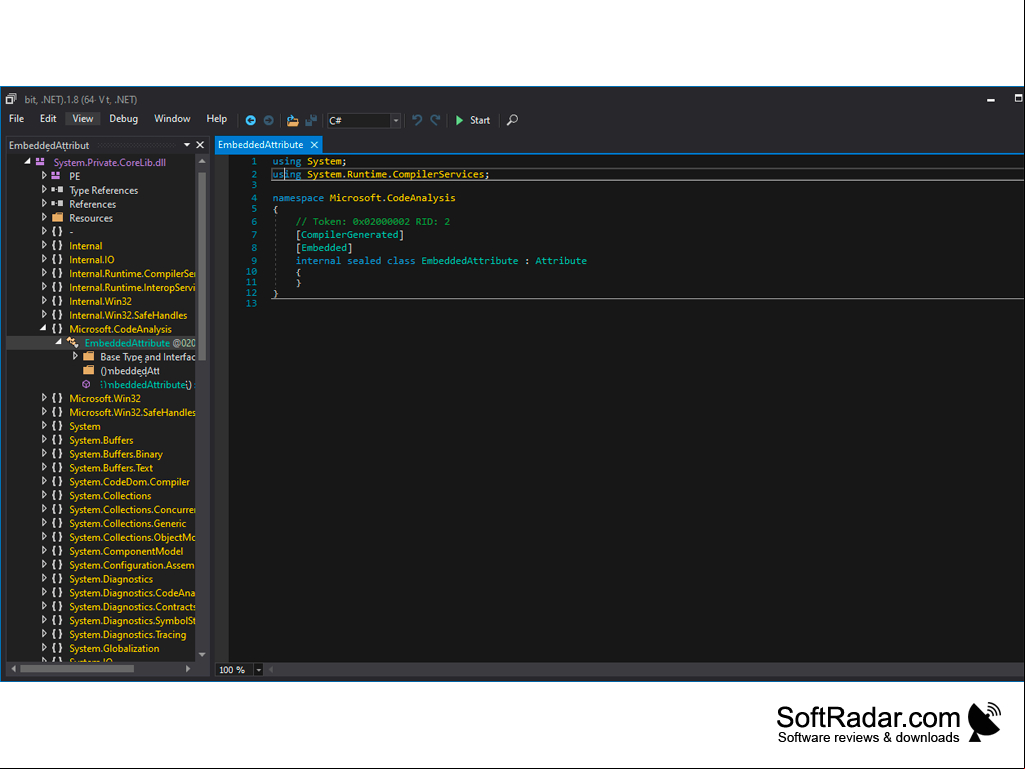The width and height of the screenshot is (1025, 769).
Task: Open the View menu
Action: (x=83, y=119)
